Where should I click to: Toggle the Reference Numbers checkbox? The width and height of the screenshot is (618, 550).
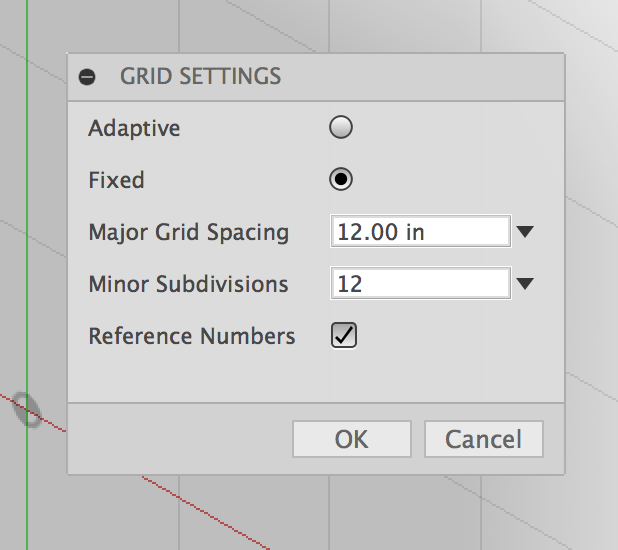point(344,336)
